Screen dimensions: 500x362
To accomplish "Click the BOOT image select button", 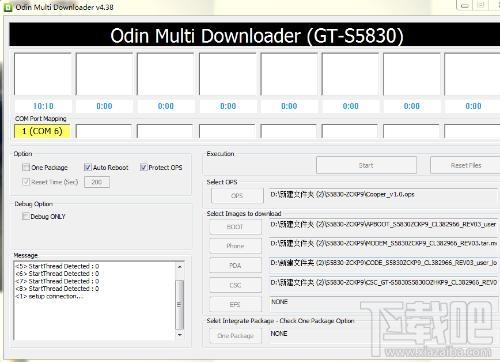I will tap(235, 227).
